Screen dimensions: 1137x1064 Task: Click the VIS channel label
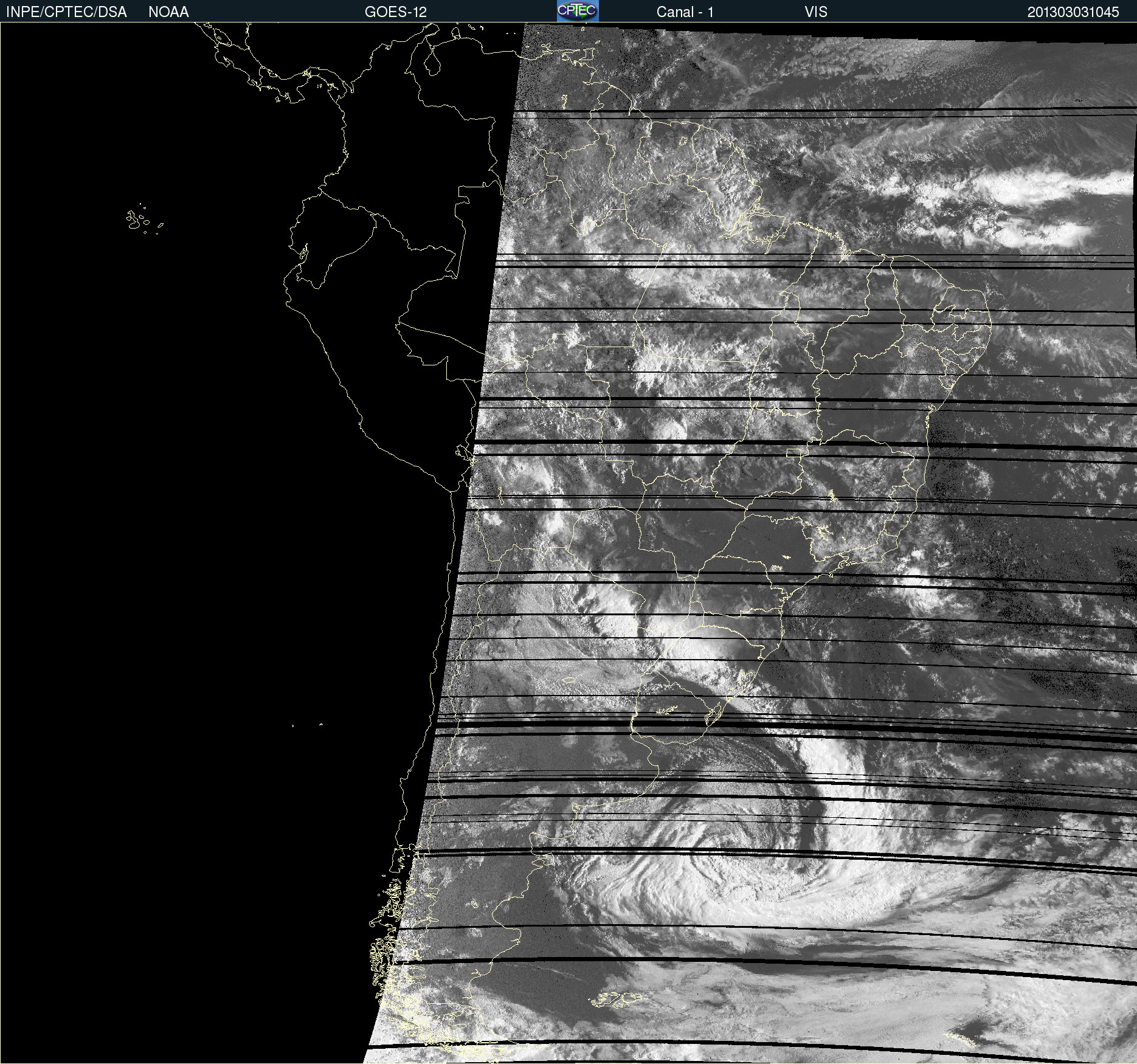click(816, 12)
